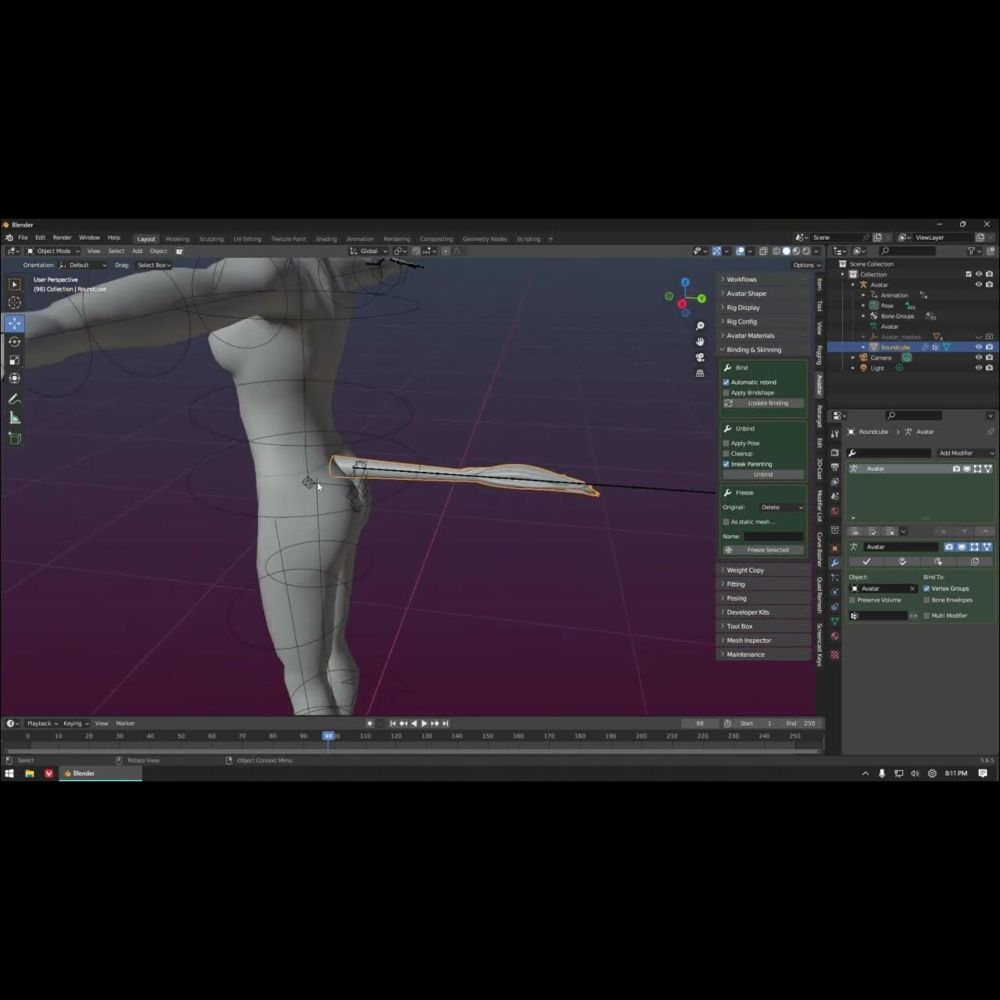Select the Add Cube tool

[x=14, y=438]
